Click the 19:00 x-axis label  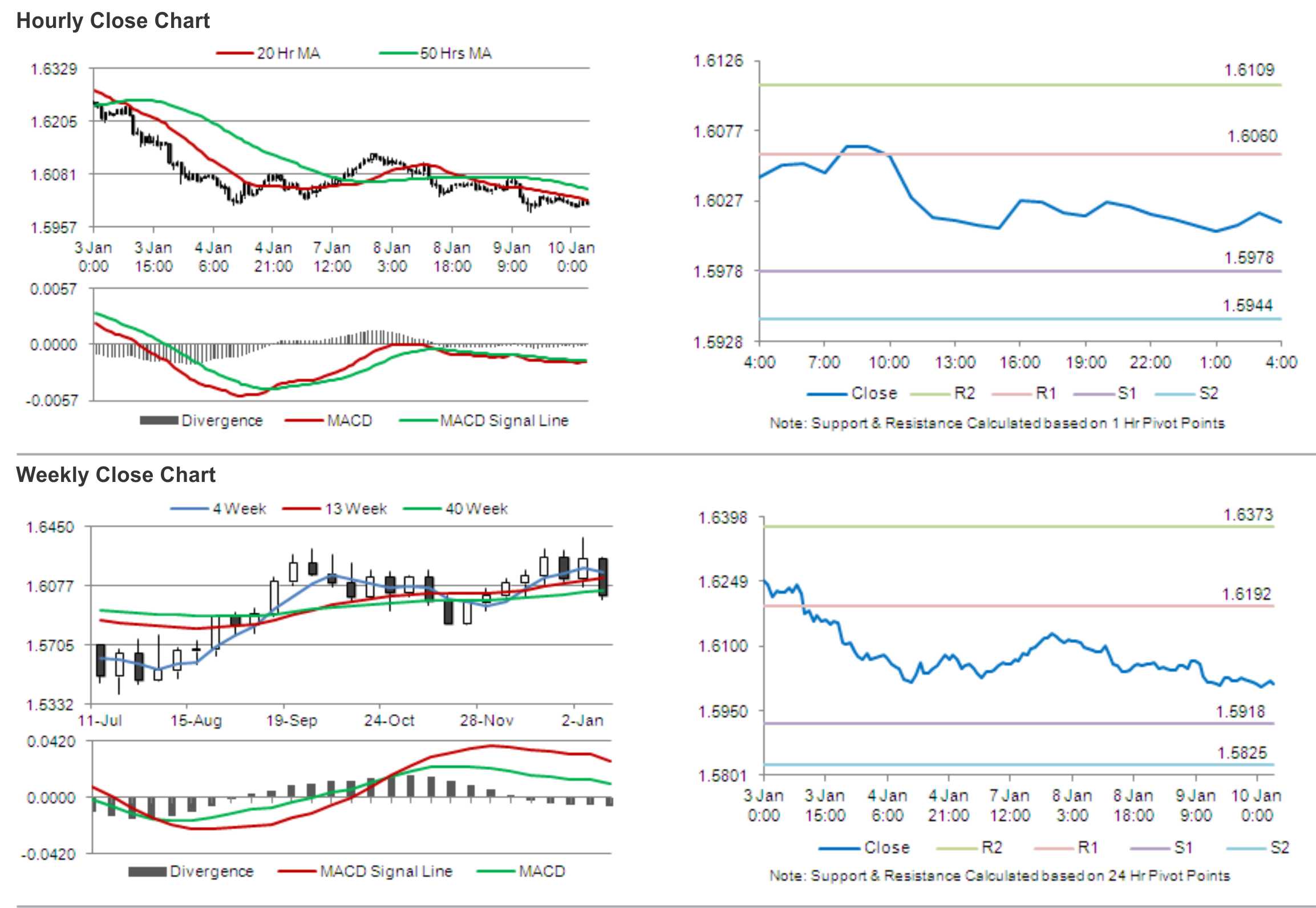coord(1086,362)
